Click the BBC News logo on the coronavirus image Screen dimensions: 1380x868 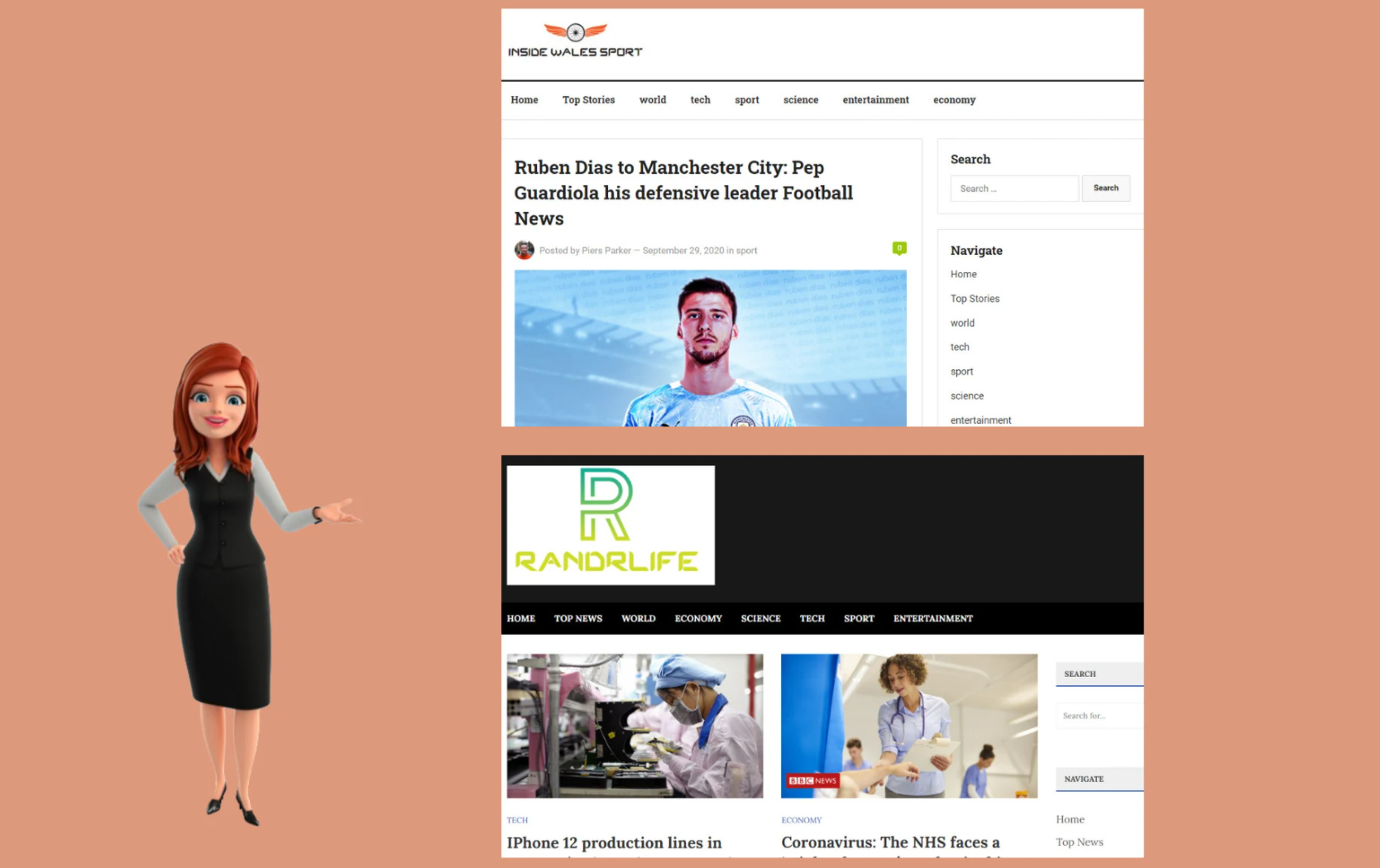[x=812, y=779]
